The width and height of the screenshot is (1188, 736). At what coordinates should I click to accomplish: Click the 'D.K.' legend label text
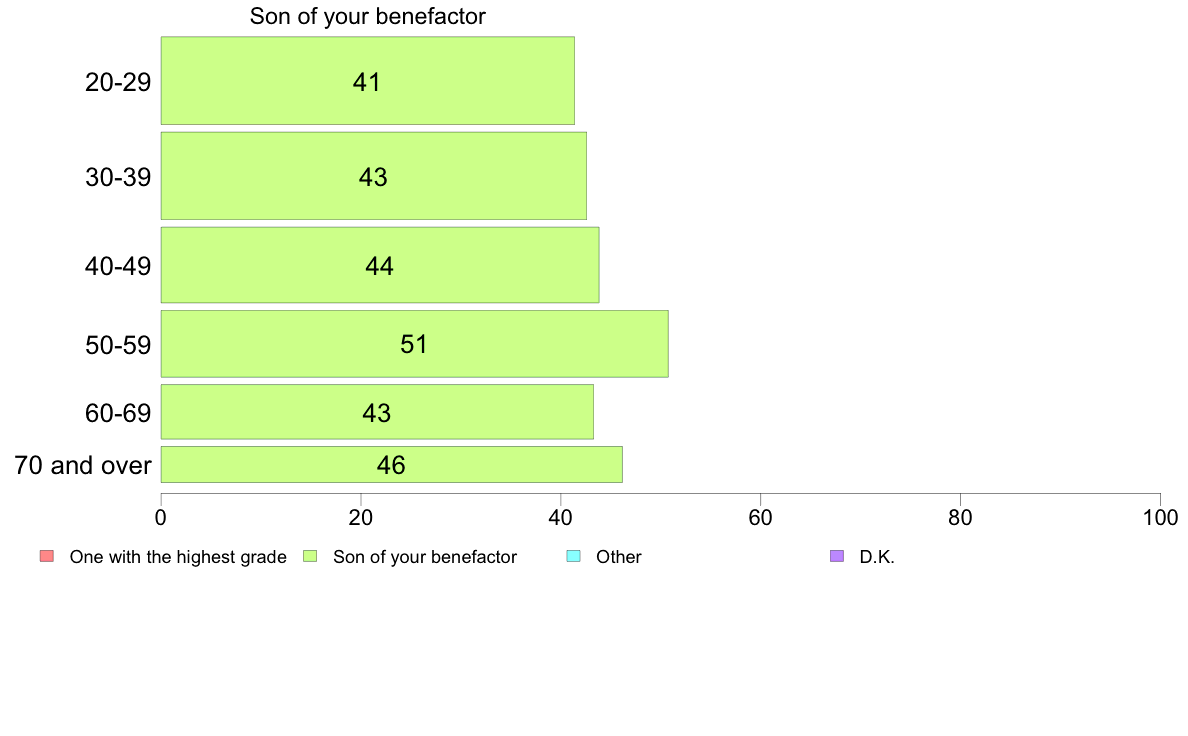pyautogui.click(x=877, y=557)
